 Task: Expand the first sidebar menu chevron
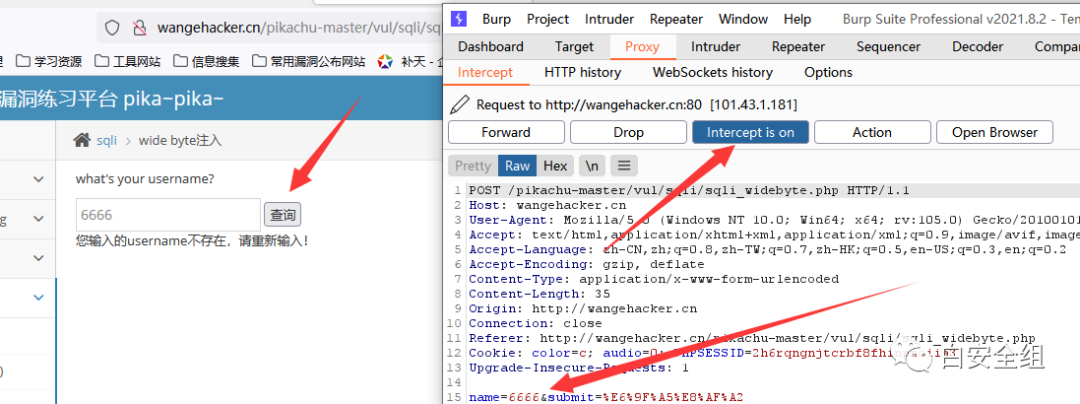pyautogui.click(x=39, y=180)
